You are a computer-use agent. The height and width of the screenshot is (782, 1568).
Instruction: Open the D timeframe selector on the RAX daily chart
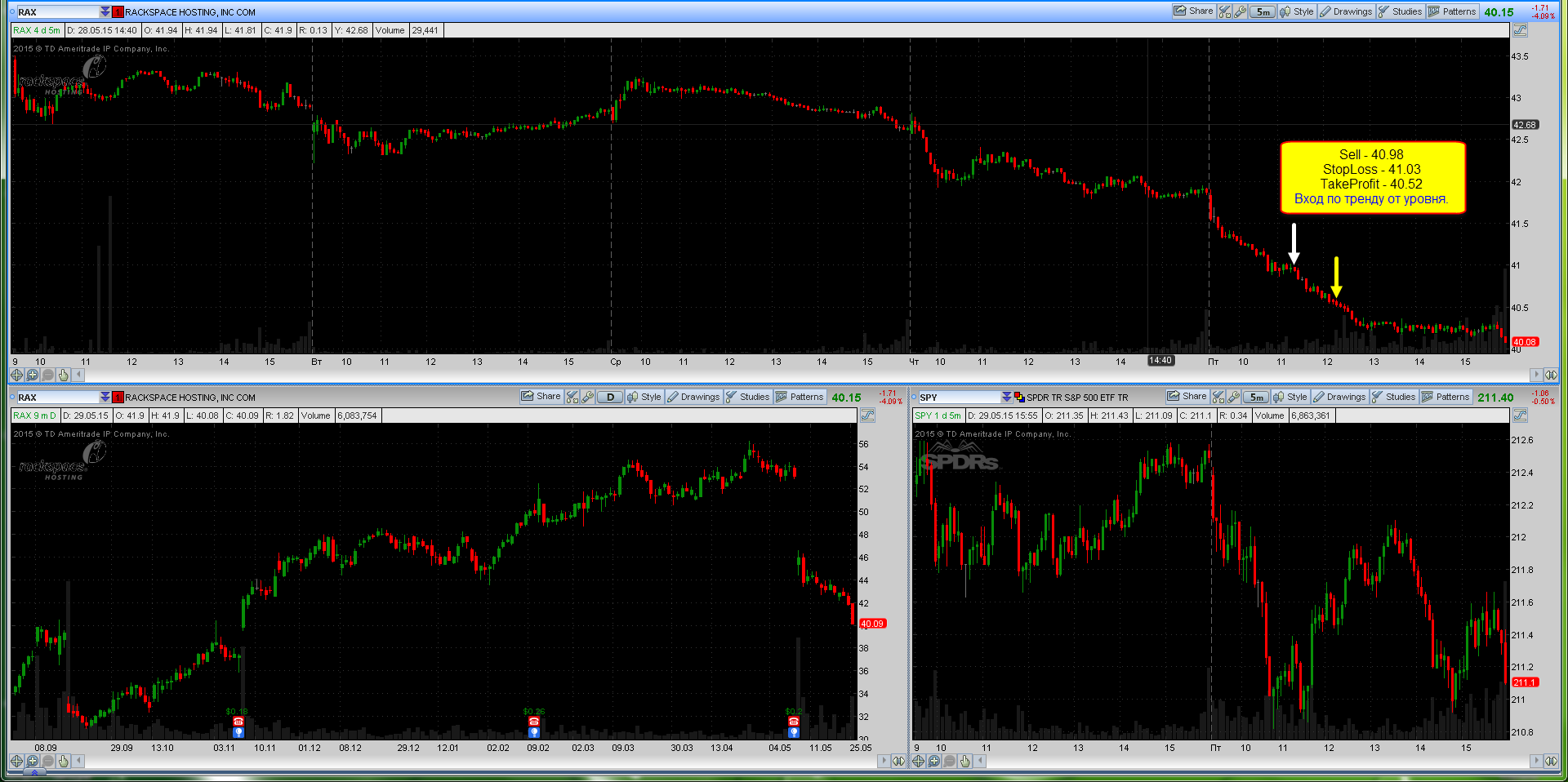tap(610, 397)
